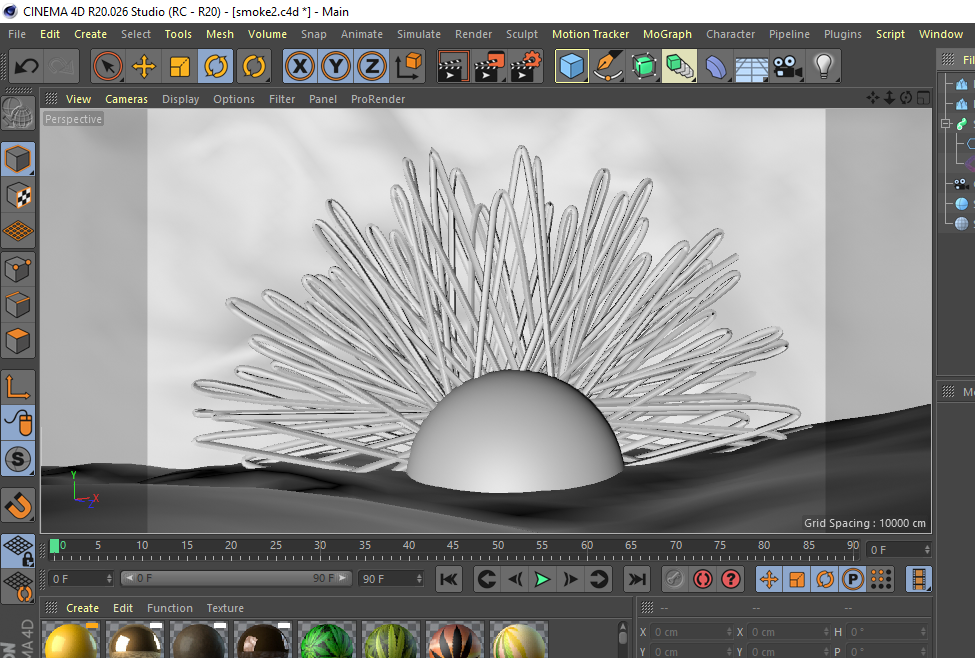Add a Light object
The image size is (975, 658).
[824, 66]
